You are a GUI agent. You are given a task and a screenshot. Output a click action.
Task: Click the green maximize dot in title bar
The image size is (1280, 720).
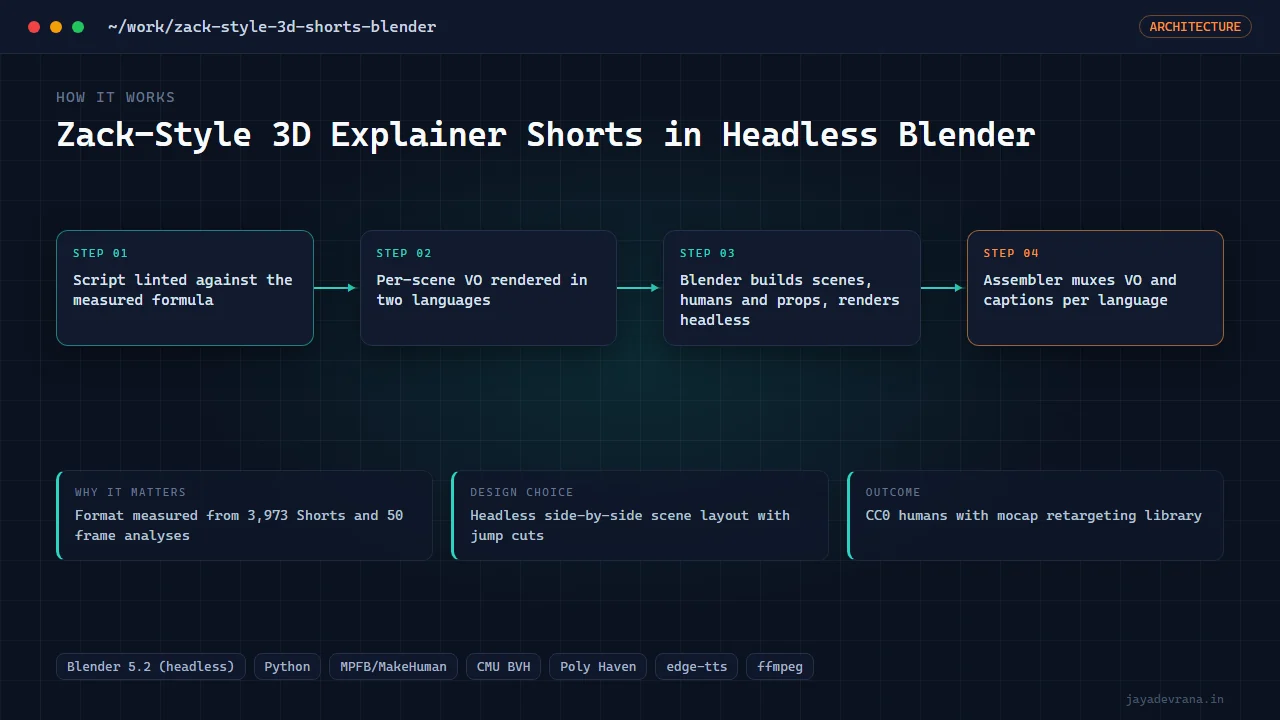click(78, 27)
